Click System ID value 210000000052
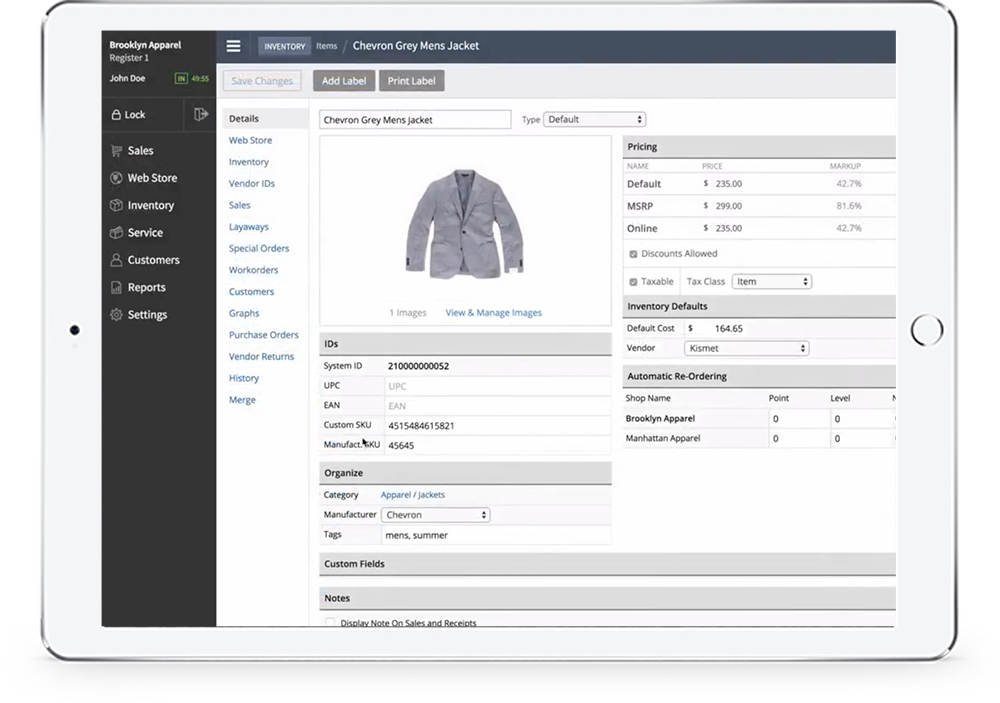Viewport: 1000px width, 703px height. (x=418, y=366)
